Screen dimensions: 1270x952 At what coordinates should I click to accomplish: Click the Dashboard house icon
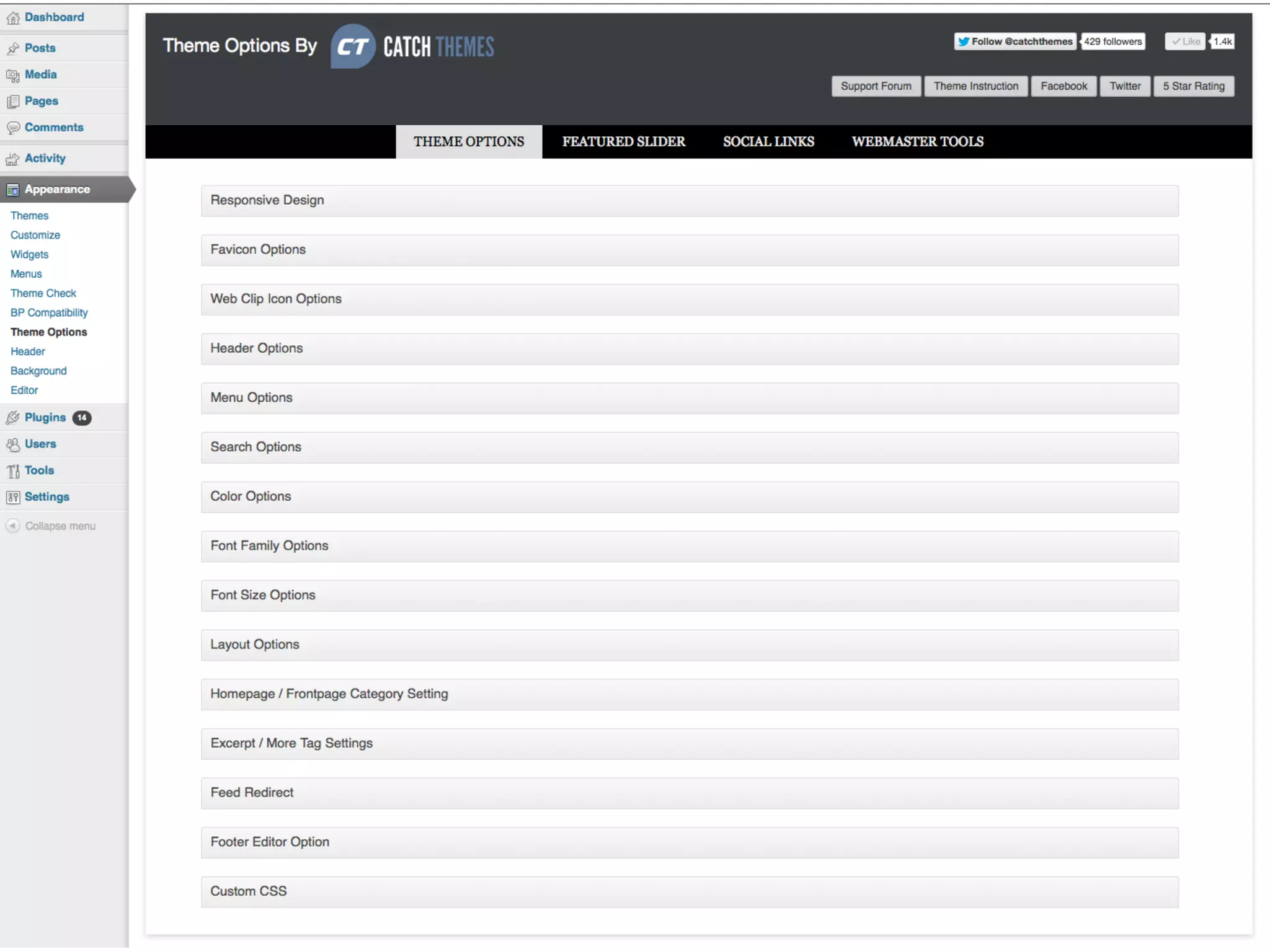(12, 18)
